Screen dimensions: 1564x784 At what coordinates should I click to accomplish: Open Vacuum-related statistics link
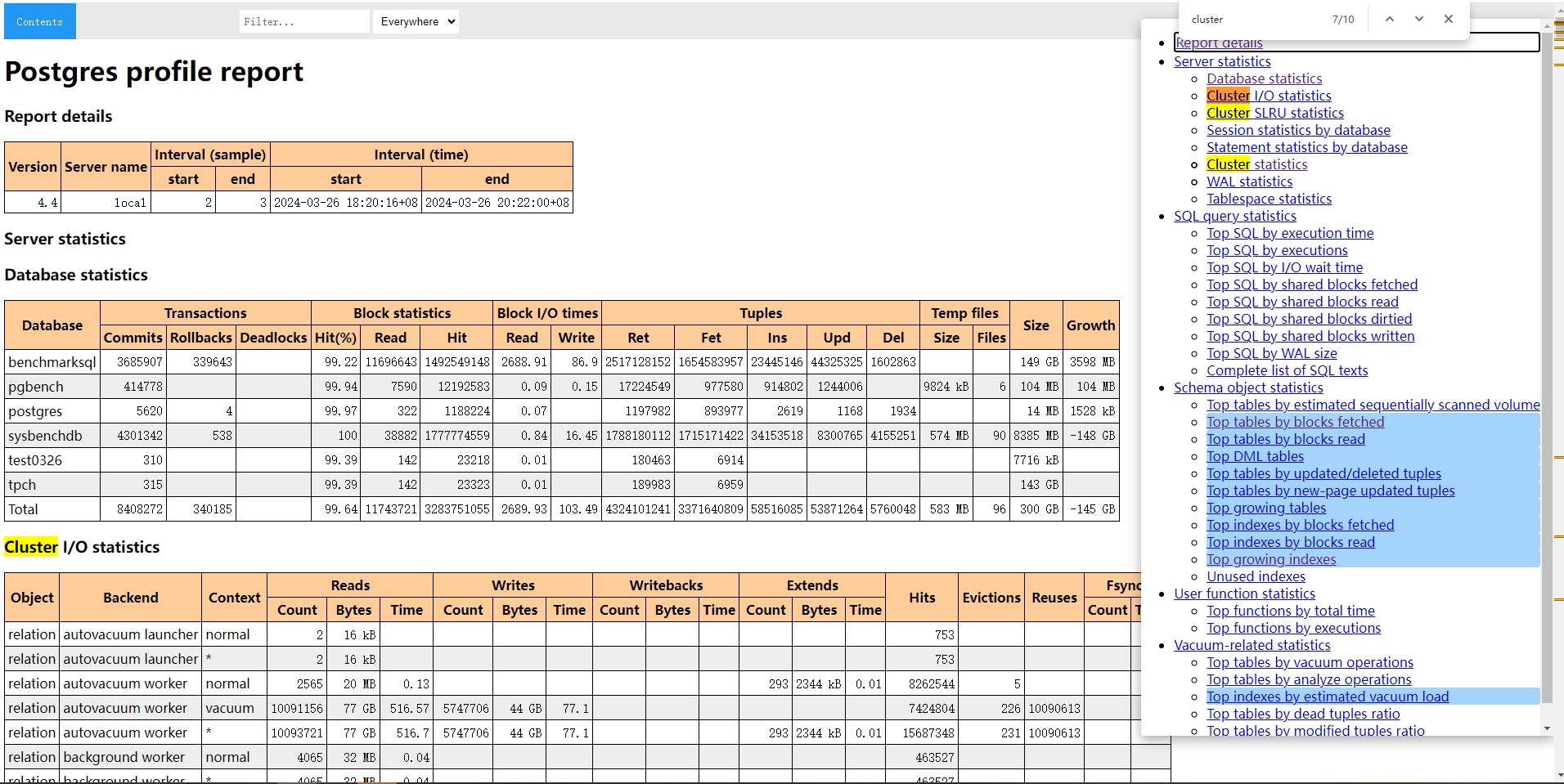tap(1252, 645)
